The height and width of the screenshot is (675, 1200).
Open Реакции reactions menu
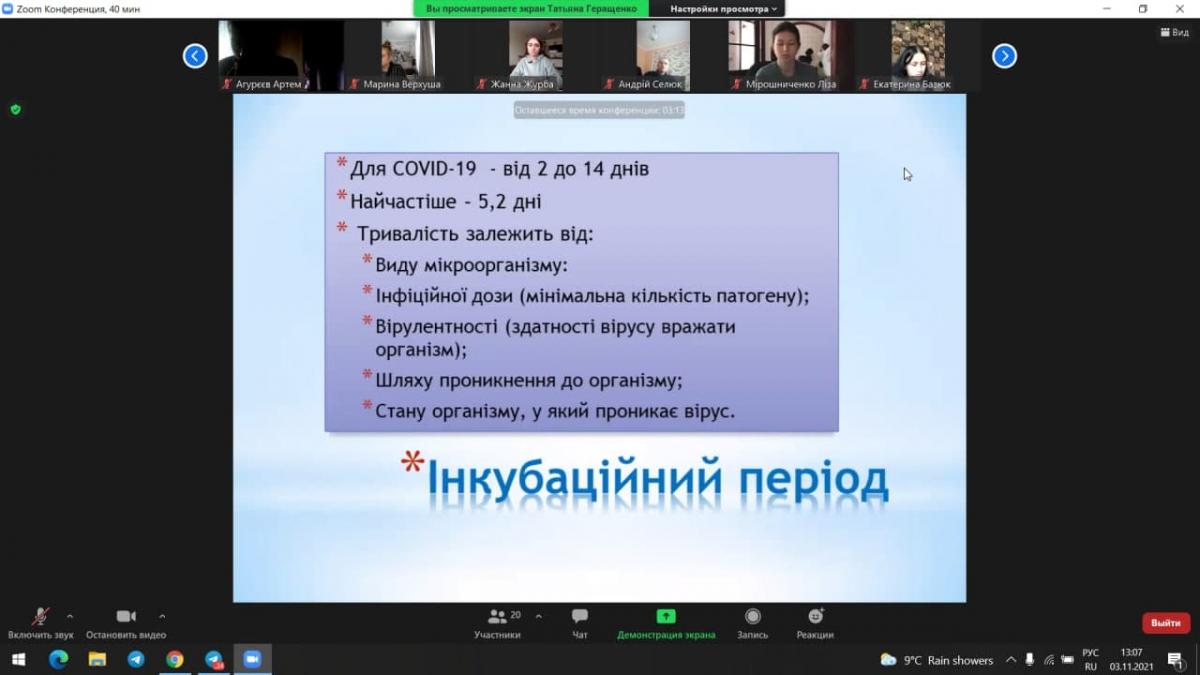coord(815,623)
